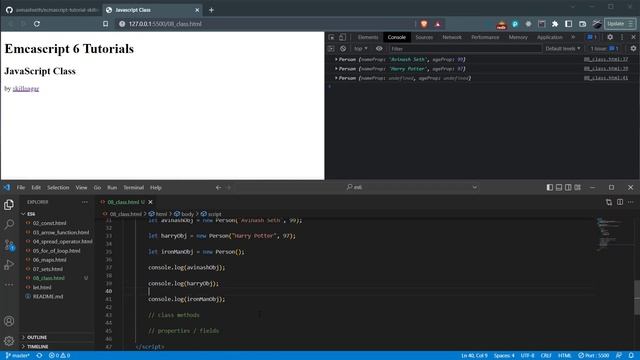Open the VS Code Explorer view

(x=9, y=204)
